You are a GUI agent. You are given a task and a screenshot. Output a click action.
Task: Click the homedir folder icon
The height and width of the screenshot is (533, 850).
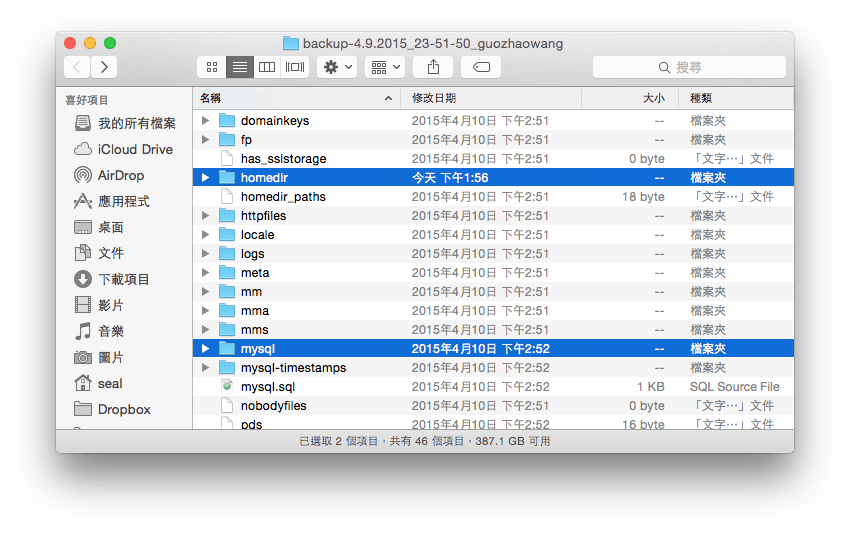pyautogui.click(x=227, y=177)
